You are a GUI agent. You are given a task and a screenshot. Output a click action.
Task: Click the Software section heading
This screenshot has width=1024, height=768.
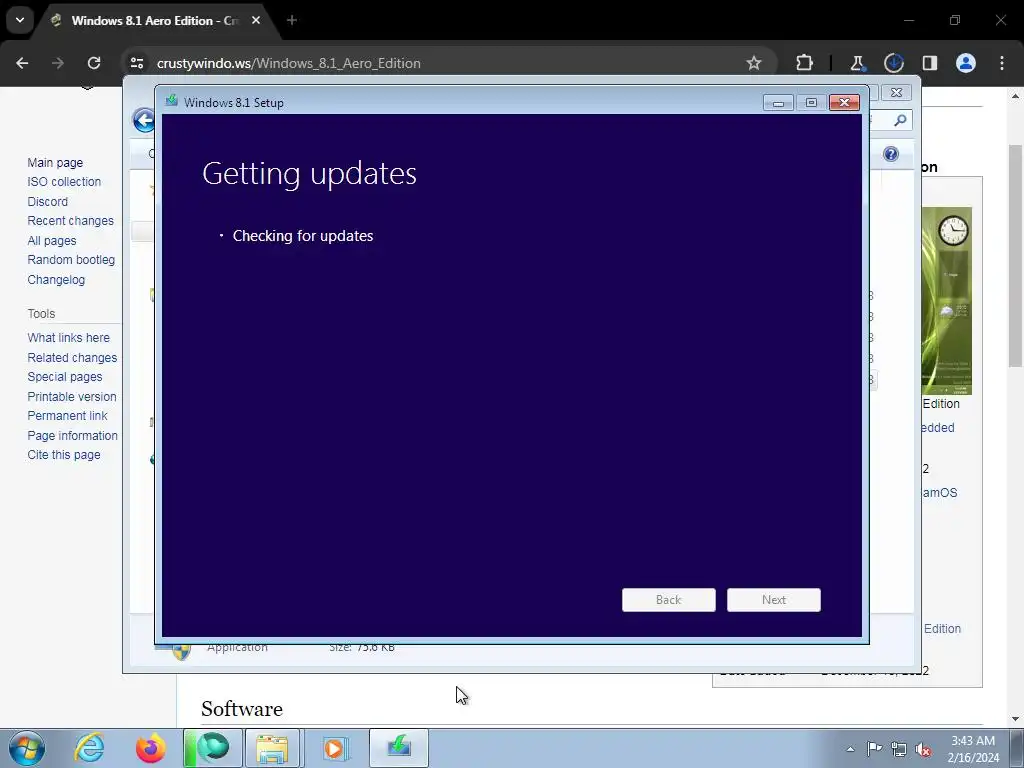tap(242, 709)
